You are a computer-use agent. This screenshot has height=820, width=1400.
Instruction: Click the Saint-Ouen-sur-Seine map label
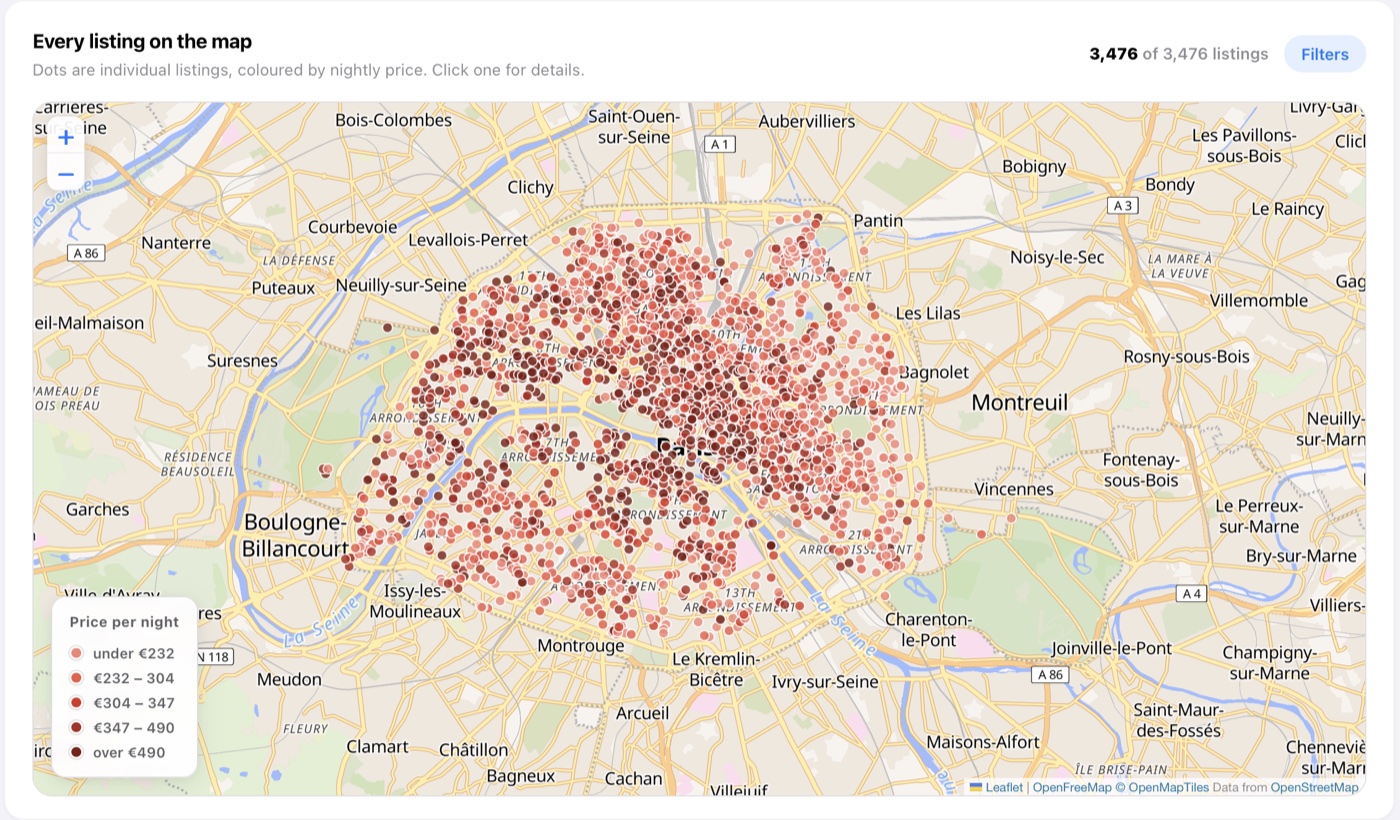[633, 126]
